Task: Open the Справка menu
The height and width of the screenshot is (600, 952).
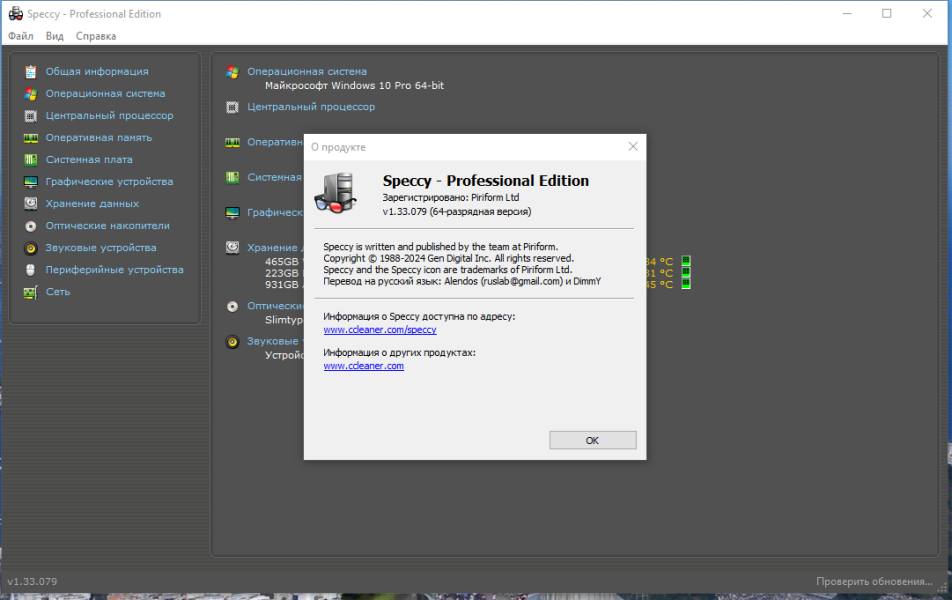Action: (96, 36)
